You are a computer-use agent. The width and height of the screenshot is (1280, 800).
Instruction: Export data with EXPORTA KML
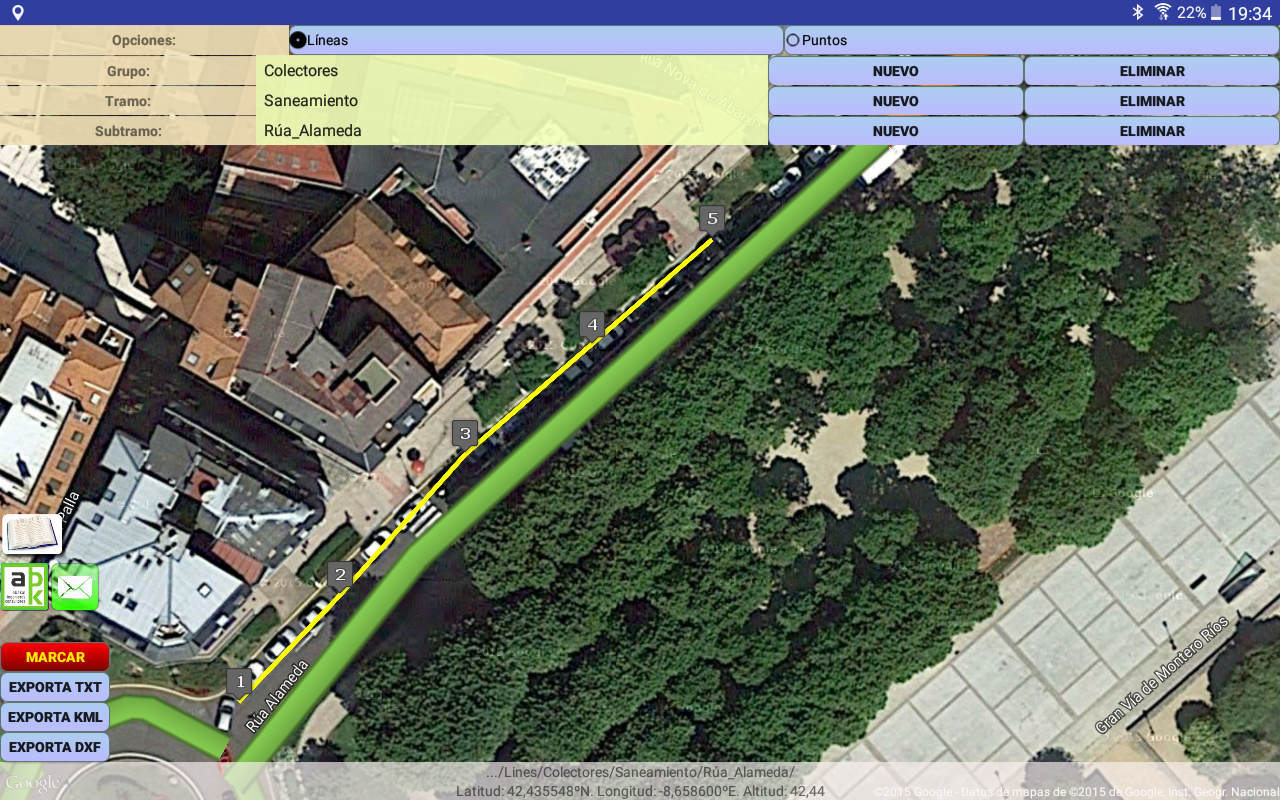pyautogui.click(x=55, y=717)
